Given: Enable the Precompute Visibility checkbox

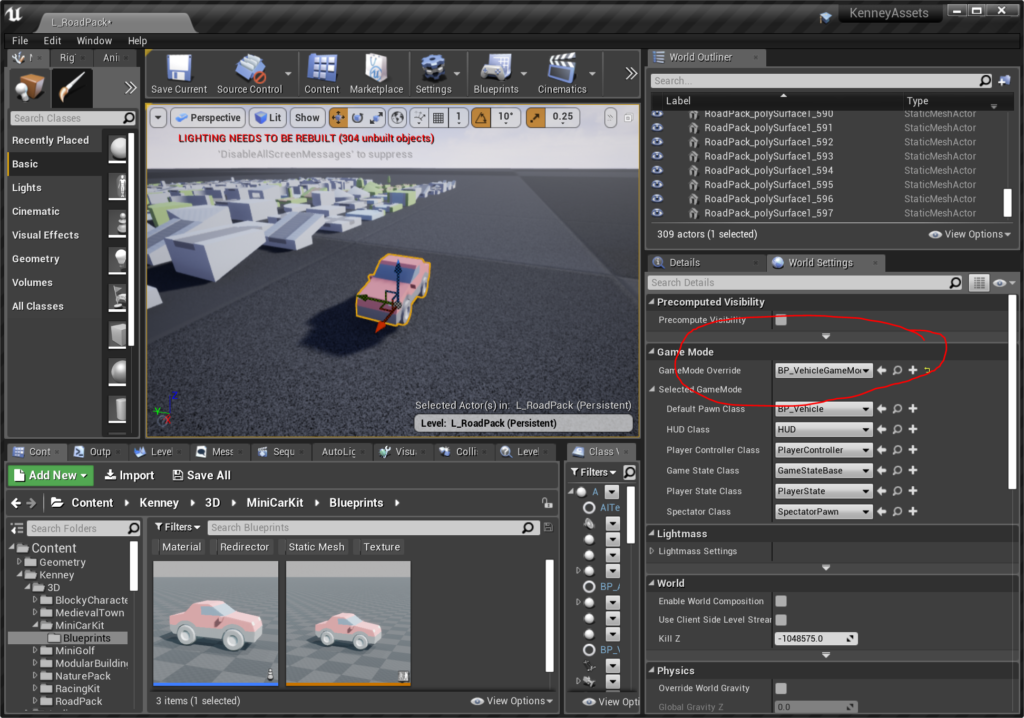Looking at the screenshot, I should click(781, 320).
